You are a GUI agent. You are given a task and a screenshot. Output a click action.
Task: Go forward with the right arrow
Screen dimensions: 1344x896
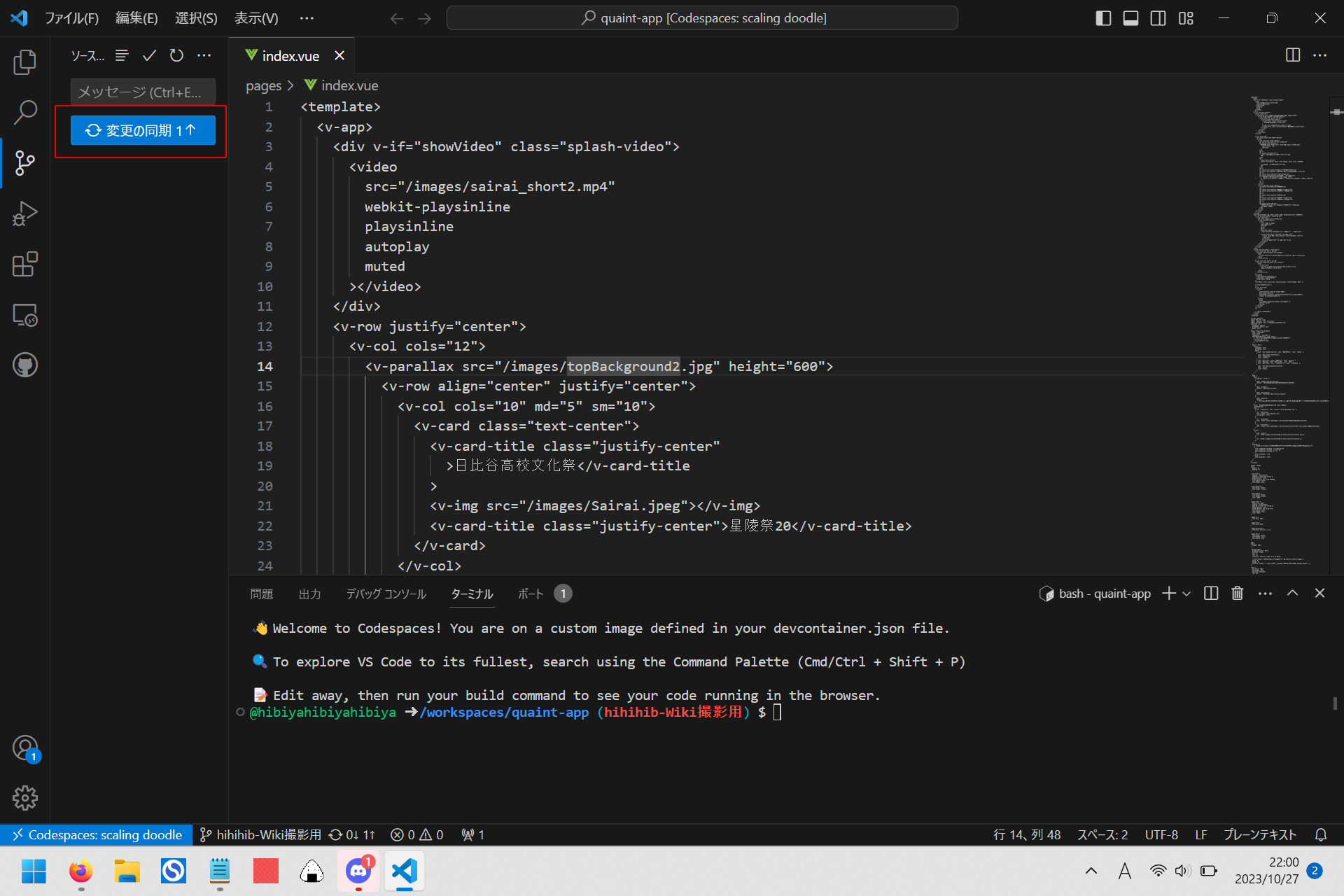(x=425, y=18)
